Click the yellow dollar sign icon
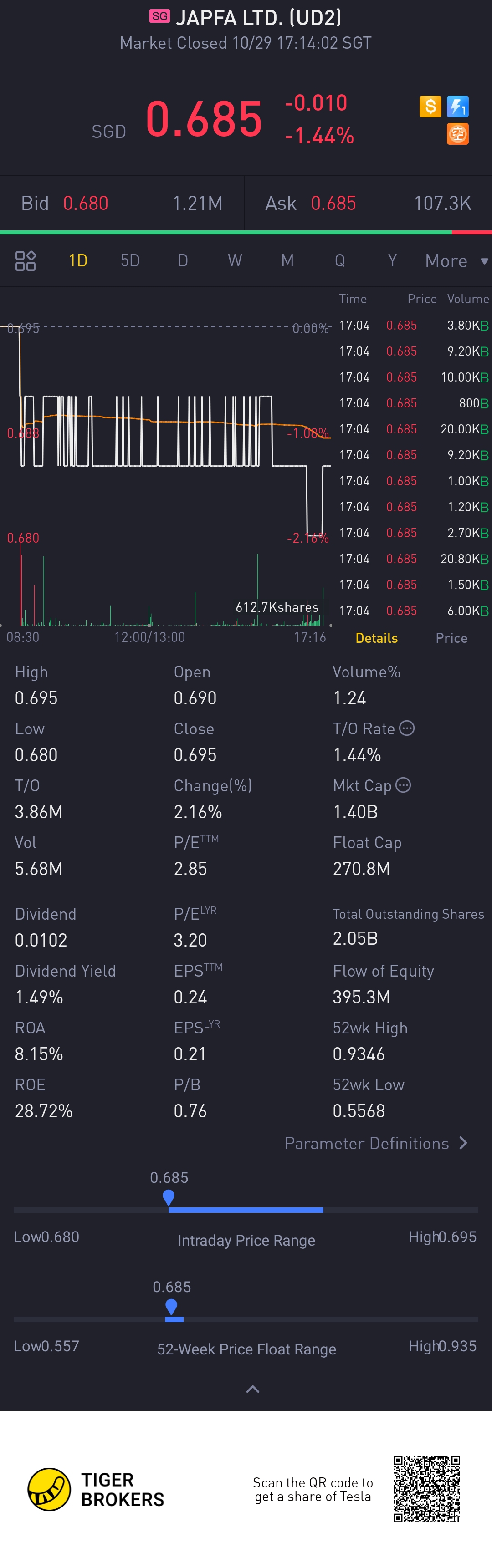Viewport: 492px width, 1568px height. pyautogui.click(x=430, y=107)
